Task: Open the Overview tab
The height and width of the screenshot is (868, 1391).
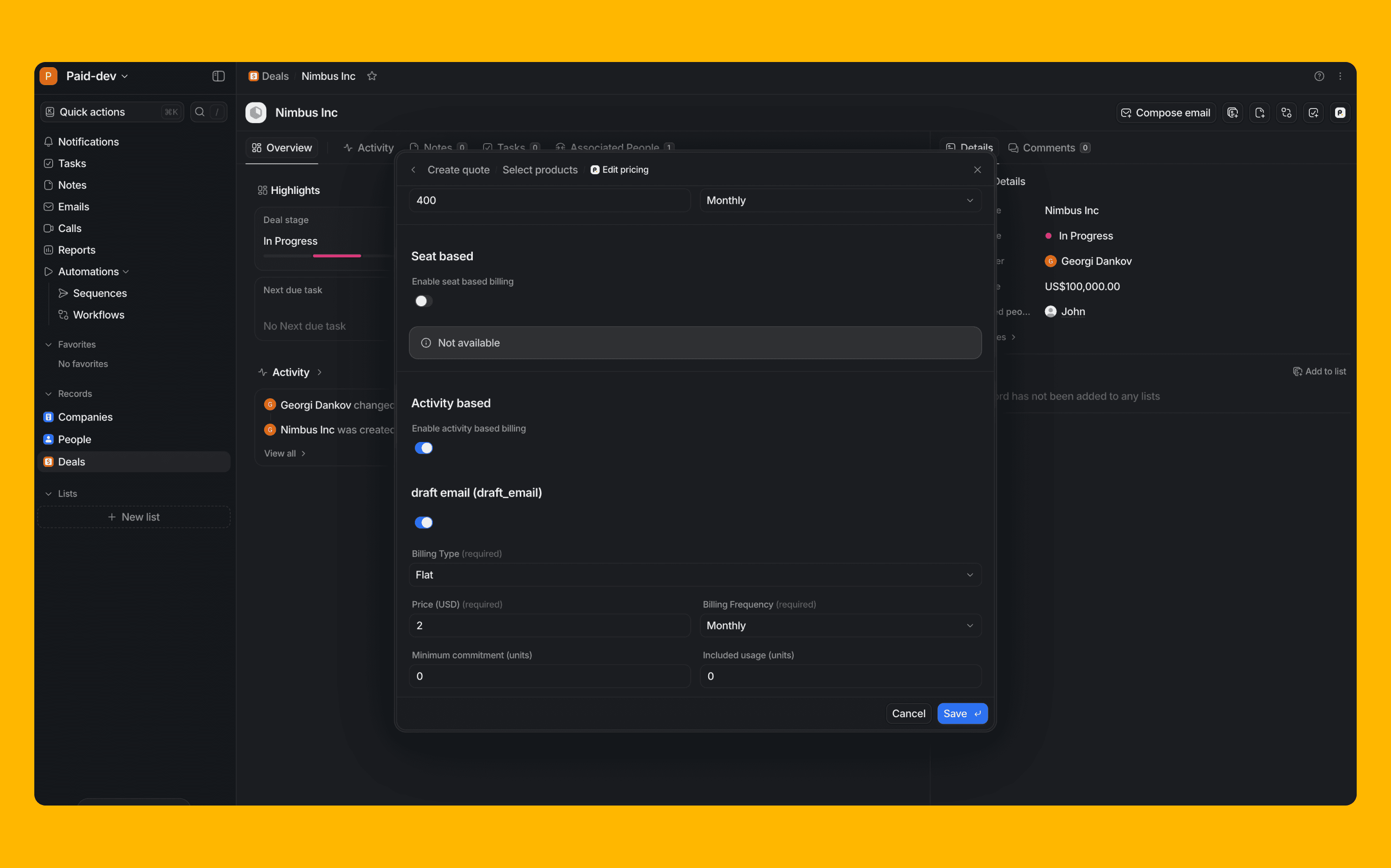Action: [x=282, y=148]
